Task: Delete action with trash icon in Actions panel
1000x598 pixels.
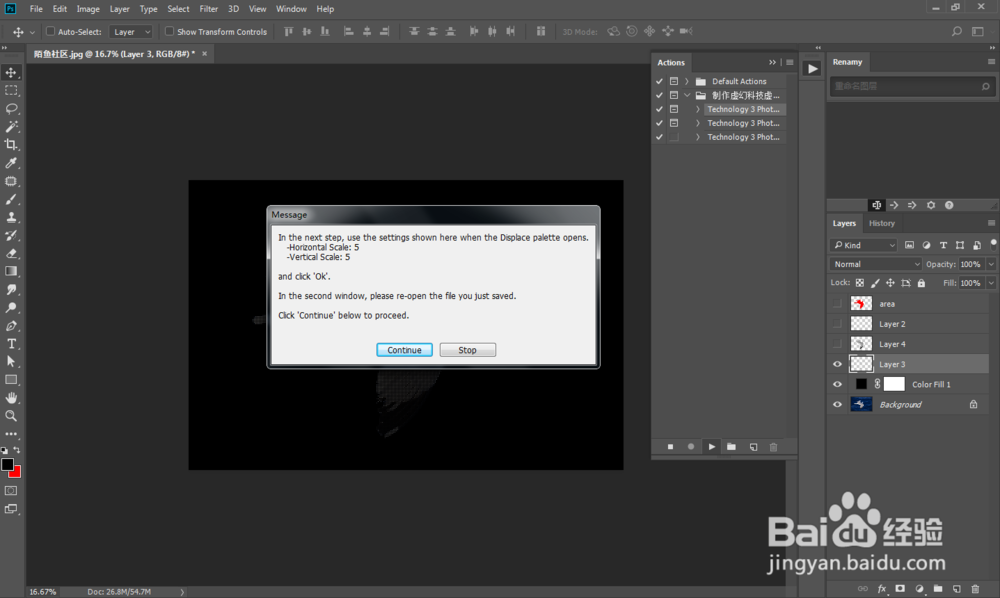Action: [x=774, y=447]
